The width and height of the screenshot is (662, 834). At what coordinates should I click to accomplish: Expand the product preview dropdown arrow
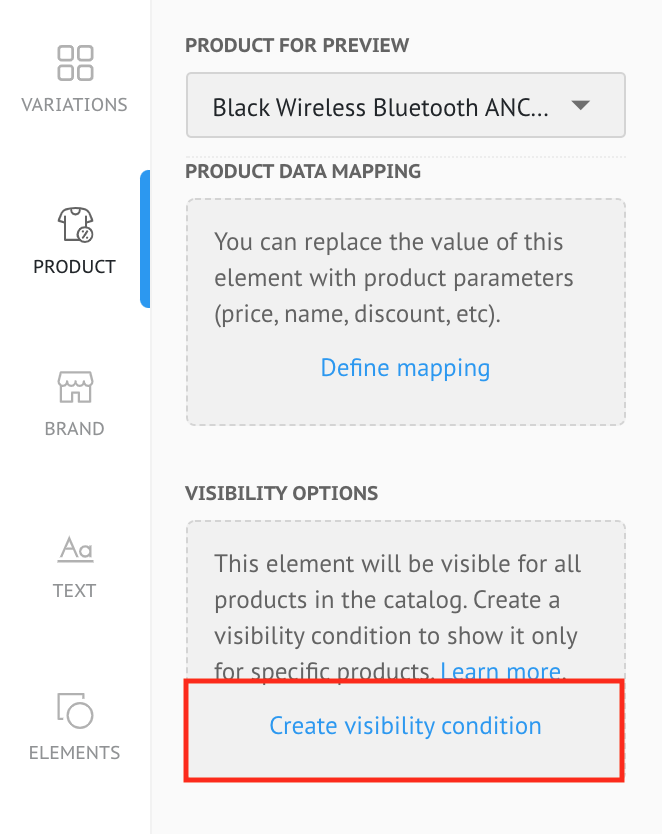[x=581, y=105]
